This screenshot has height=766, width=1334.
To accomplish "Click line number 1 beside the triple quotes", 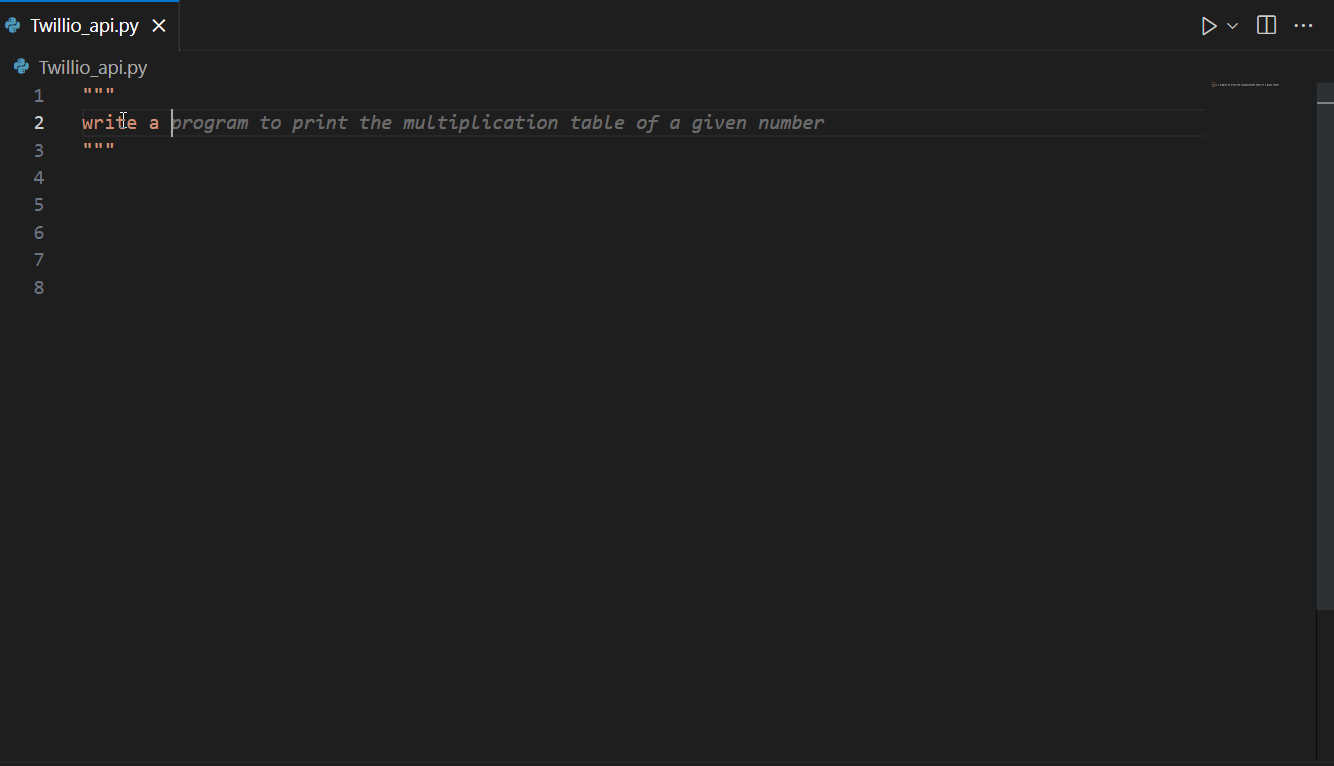I will tap(39, 94).
